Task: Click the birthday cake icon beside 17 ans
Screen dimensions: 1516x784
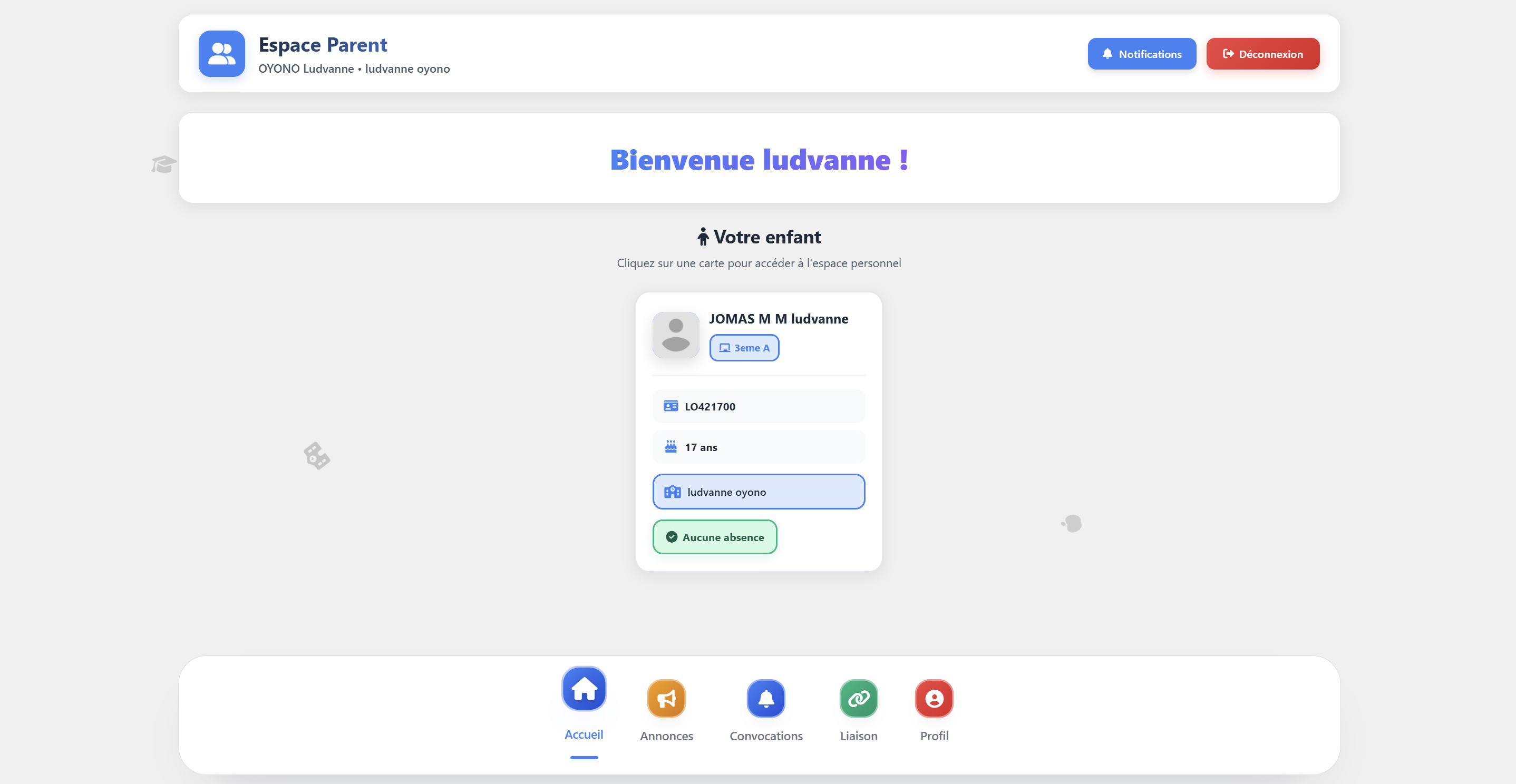Action: tap(671, 446)
